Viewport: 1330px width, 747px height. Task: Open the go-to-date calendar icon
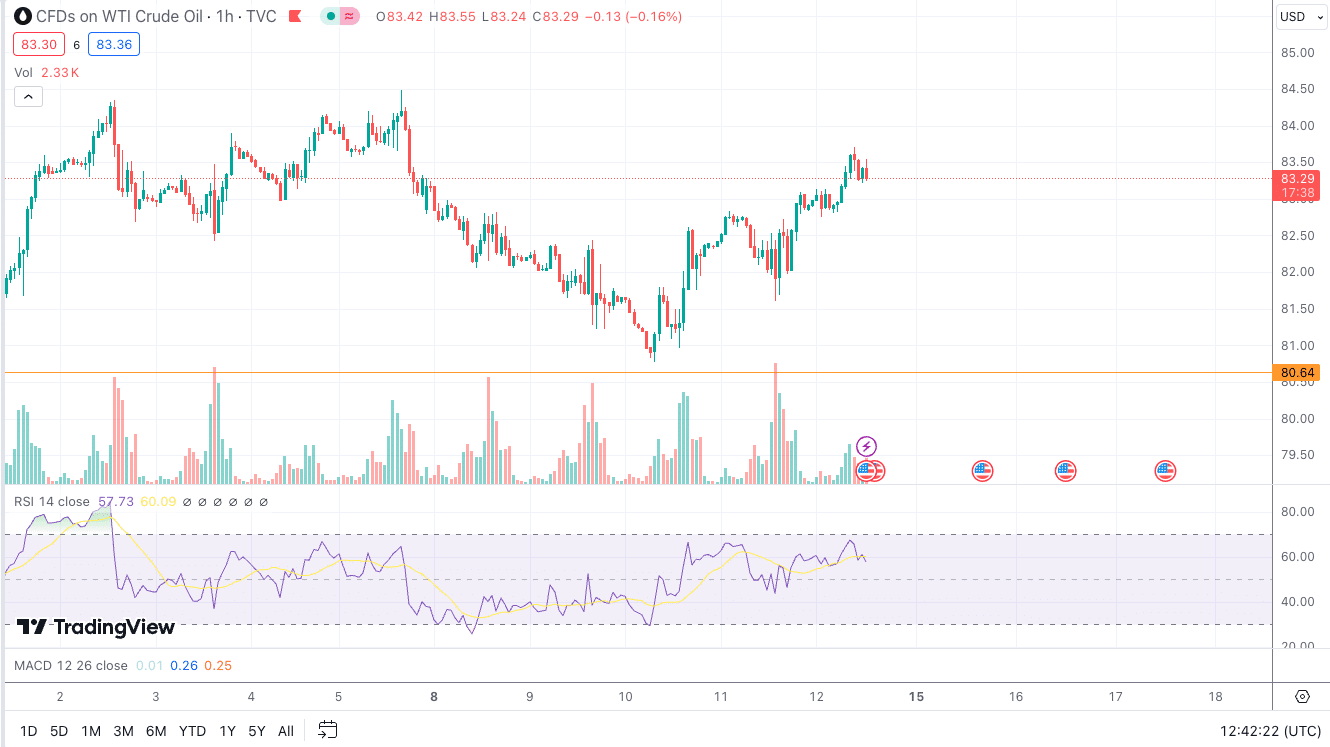[328, 730]
